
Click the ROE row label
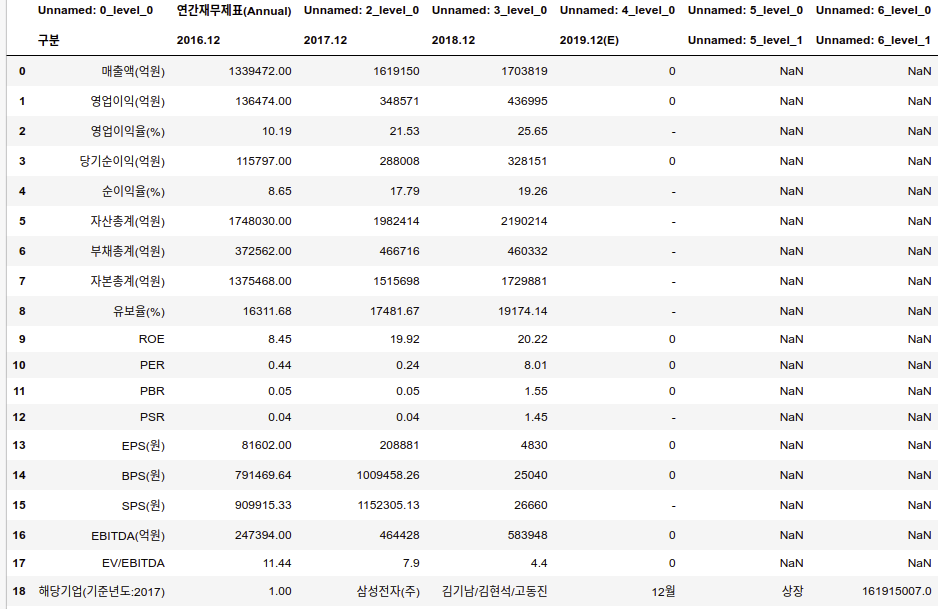pyautogui.click(x=152, y=339)
